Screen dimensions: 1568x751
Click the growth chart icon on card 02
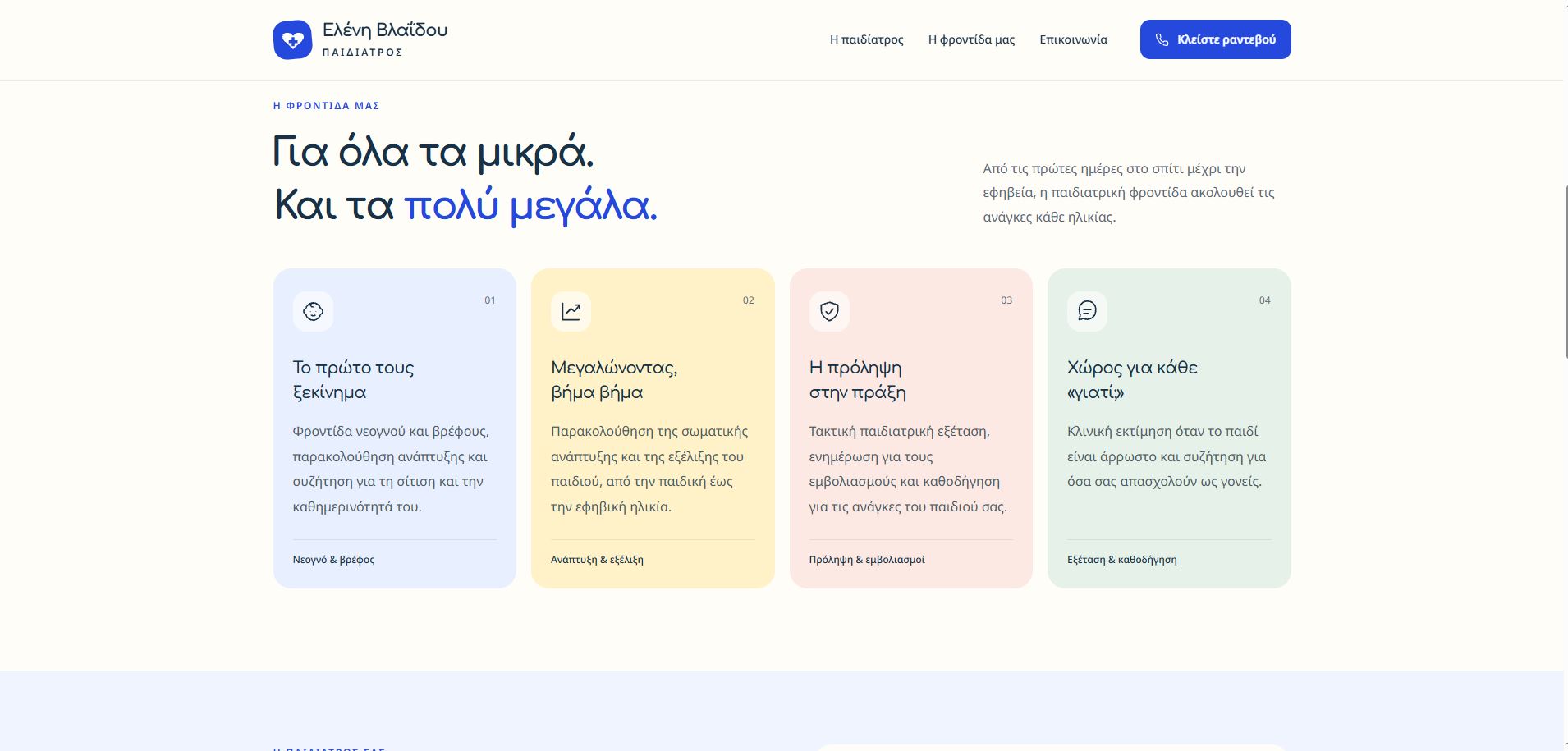571,311
